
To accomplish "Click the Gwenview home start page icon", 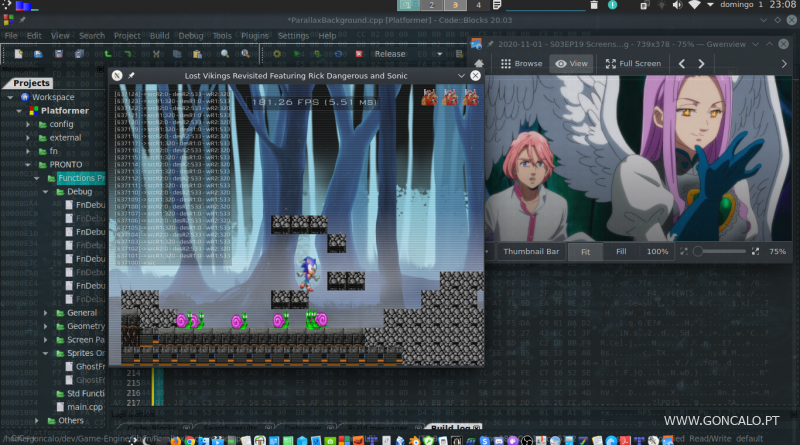I will (479, 63).
